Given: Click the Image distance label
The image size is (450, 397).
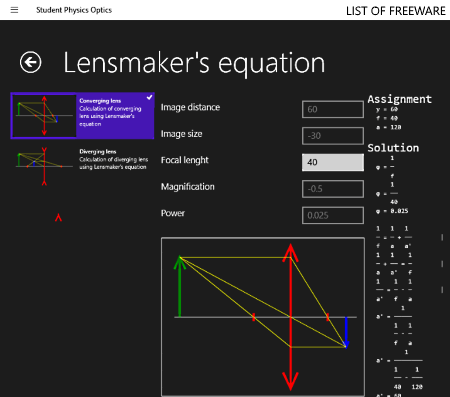Looking at the screenshot, I should [x=190, y=107].
